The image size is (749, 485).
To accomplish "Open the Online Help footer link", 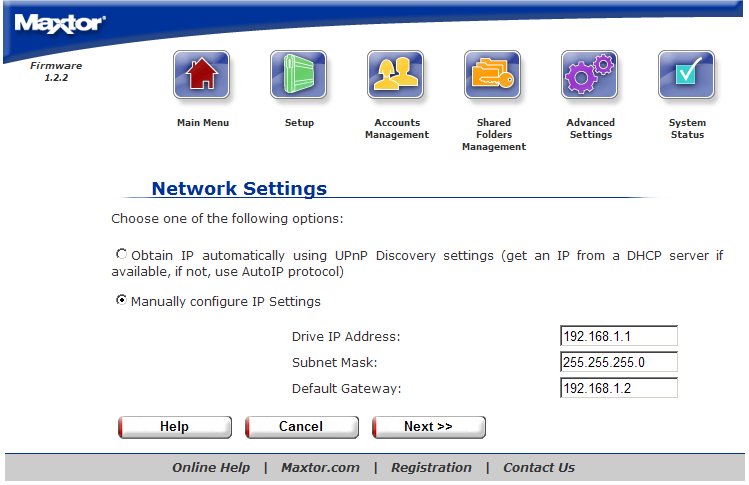I will point(210,467).
